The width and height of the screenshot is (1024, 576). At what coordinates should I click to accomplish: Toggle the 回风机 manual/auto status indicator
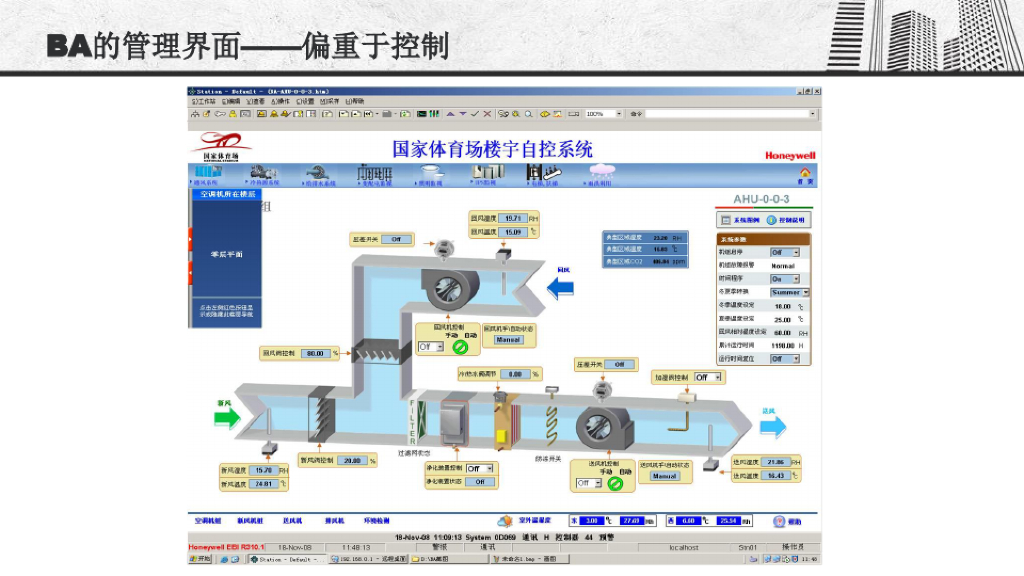[x=460, y=349]
